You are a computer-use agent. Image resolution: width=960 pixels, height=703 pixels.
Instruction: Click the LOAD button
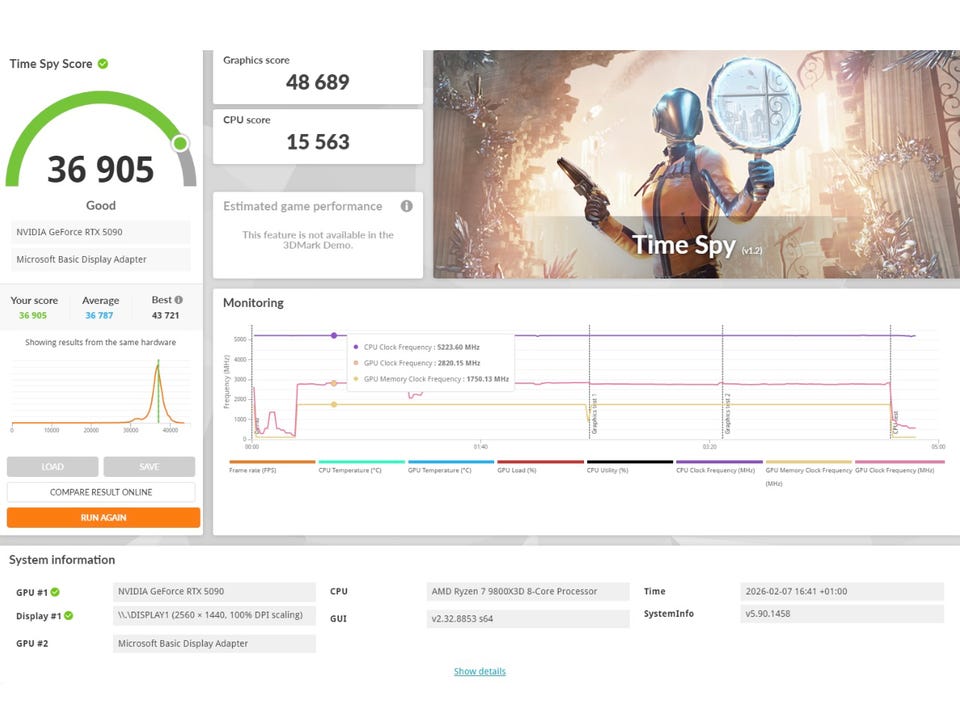pos(53,467)
